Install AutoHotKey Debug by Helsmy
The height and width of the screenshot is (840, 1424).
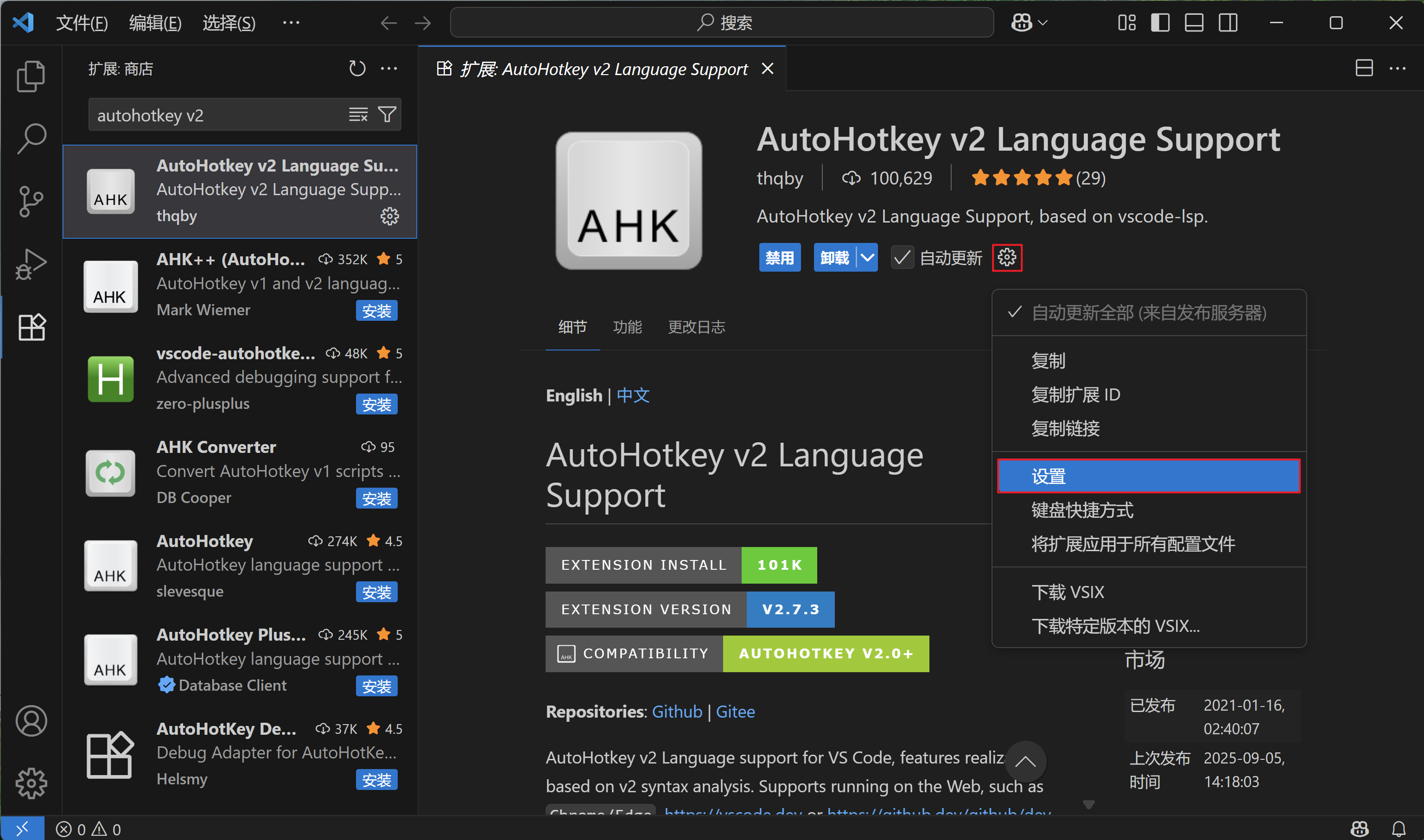(376, 780)
